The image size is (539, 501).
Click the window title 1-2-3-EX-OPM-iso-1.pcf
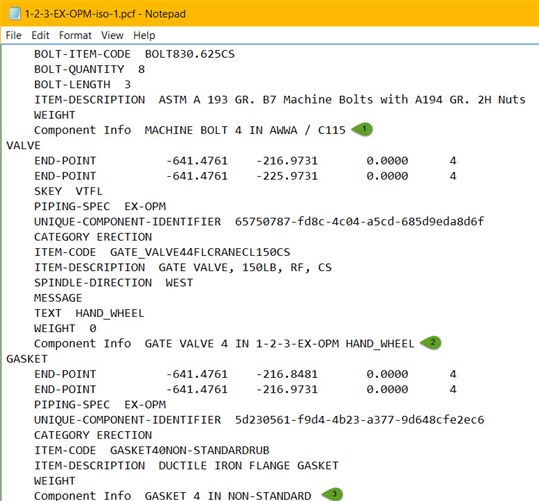pyautogui.click(x=80, y=14)
